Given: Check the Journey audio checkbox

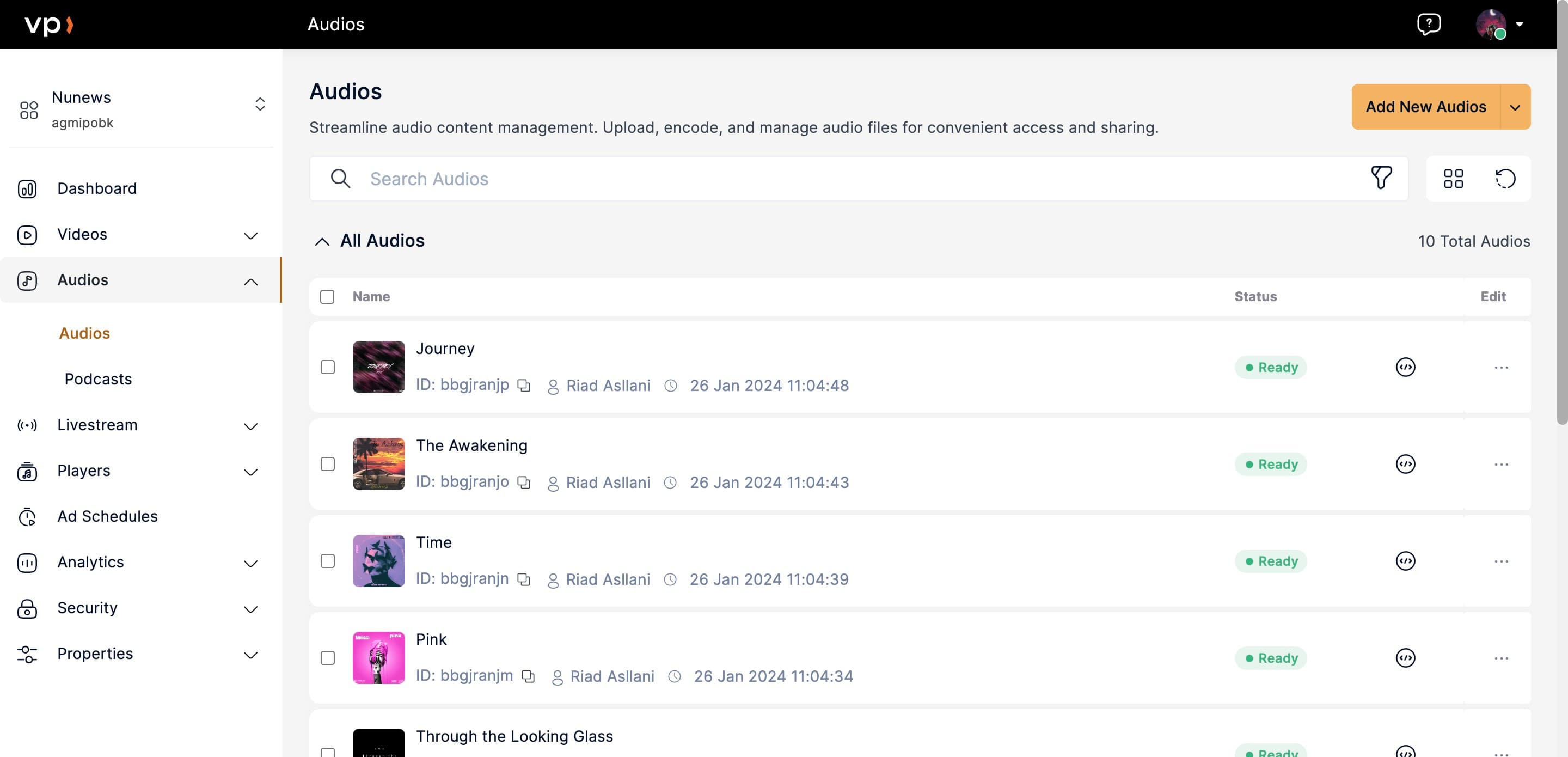Looking at the screenshot, I should [327, 367].
